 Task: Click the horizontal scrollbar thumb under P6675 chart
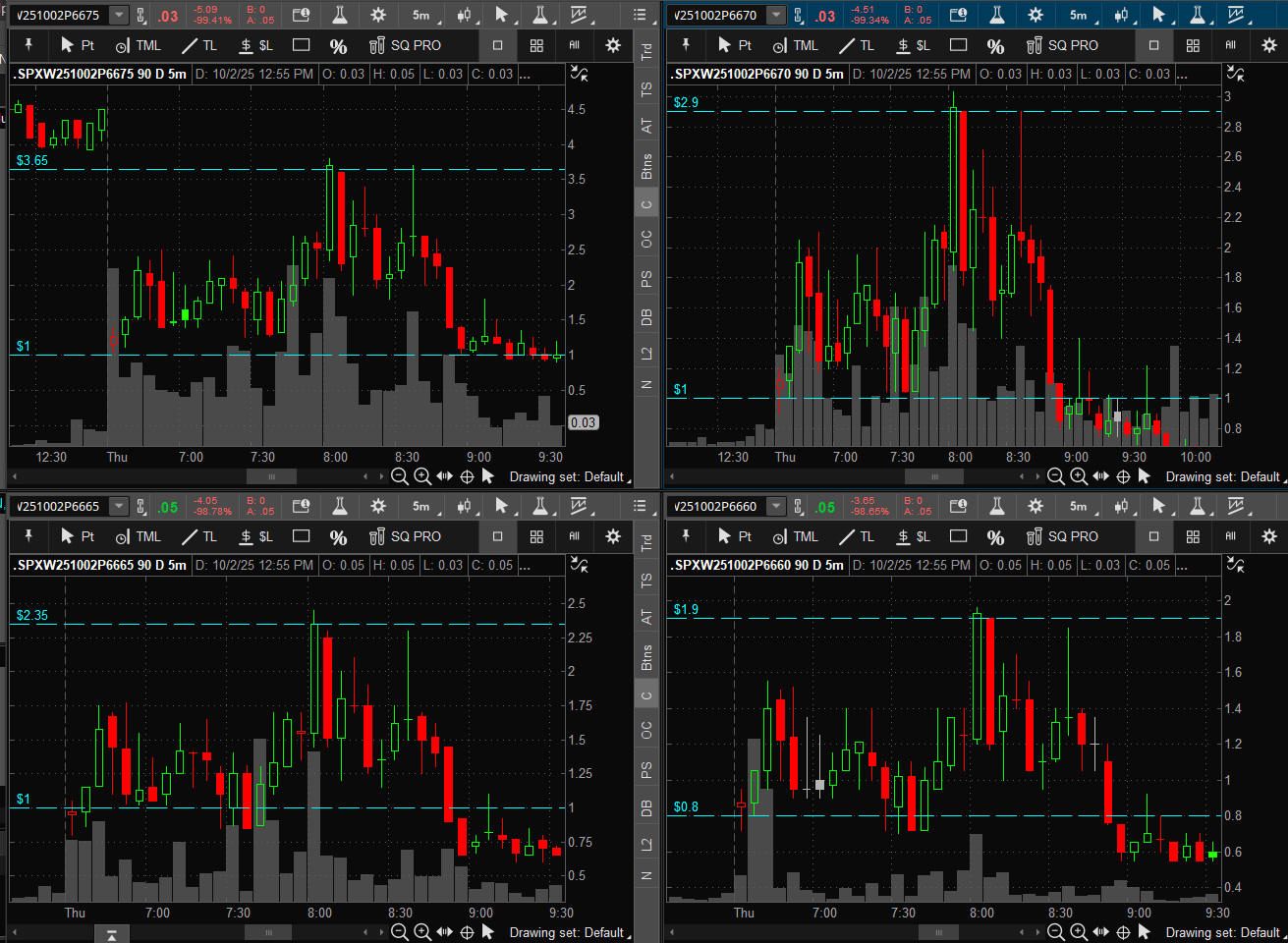pos(270,476)
